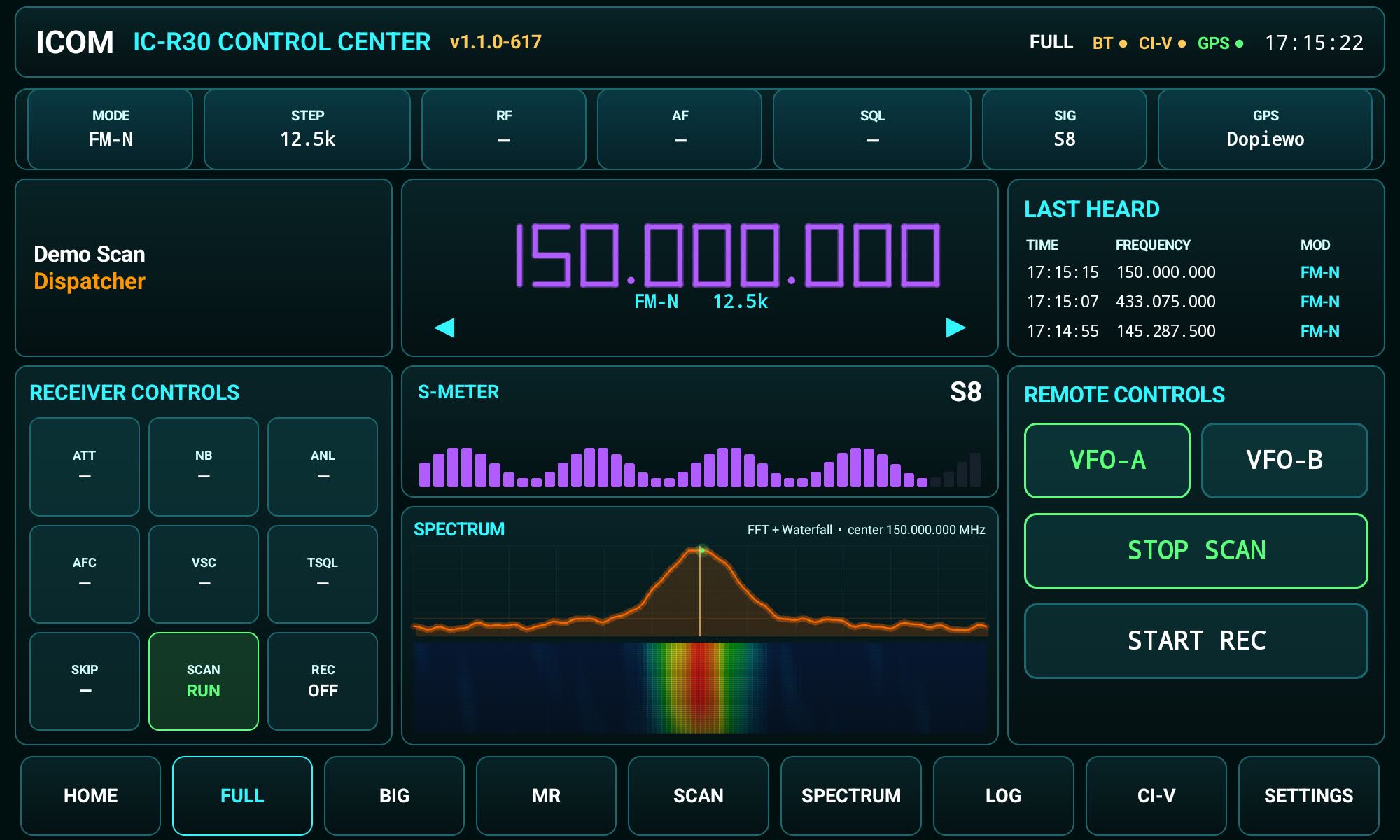Click the FREQUENCY column header
Viewport: 1400px width, 840px height.
[1153, 245]
